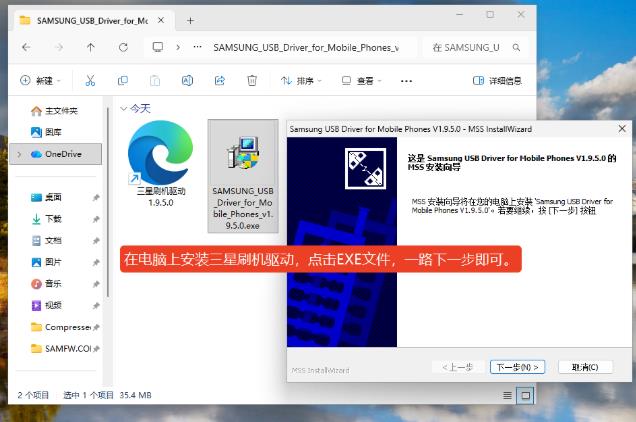Open the 查看 (View) dropdown
This screenshot has height=422, width=636.
(x=362, y=81)
